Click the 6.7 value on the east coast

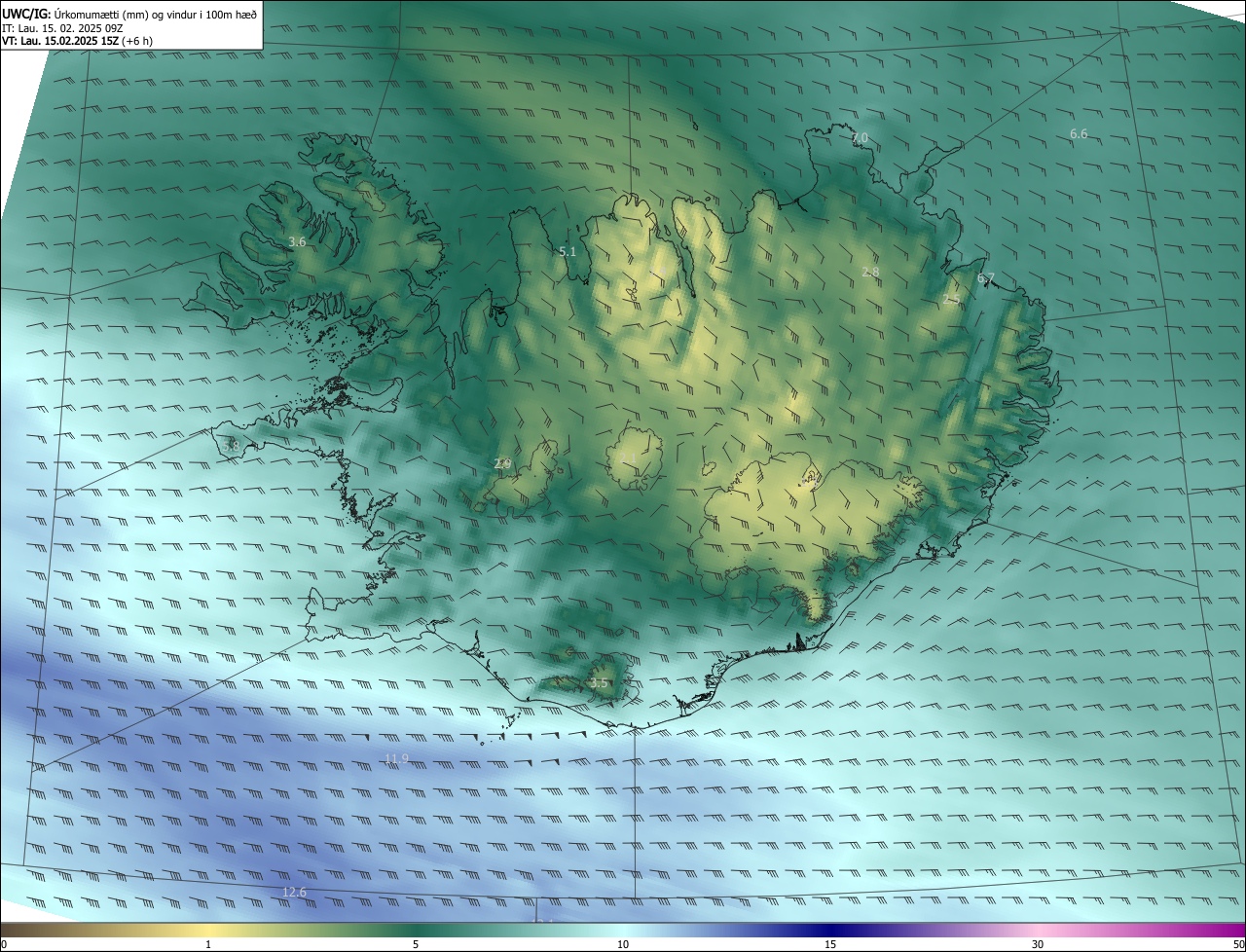click(x=985, y=279)
